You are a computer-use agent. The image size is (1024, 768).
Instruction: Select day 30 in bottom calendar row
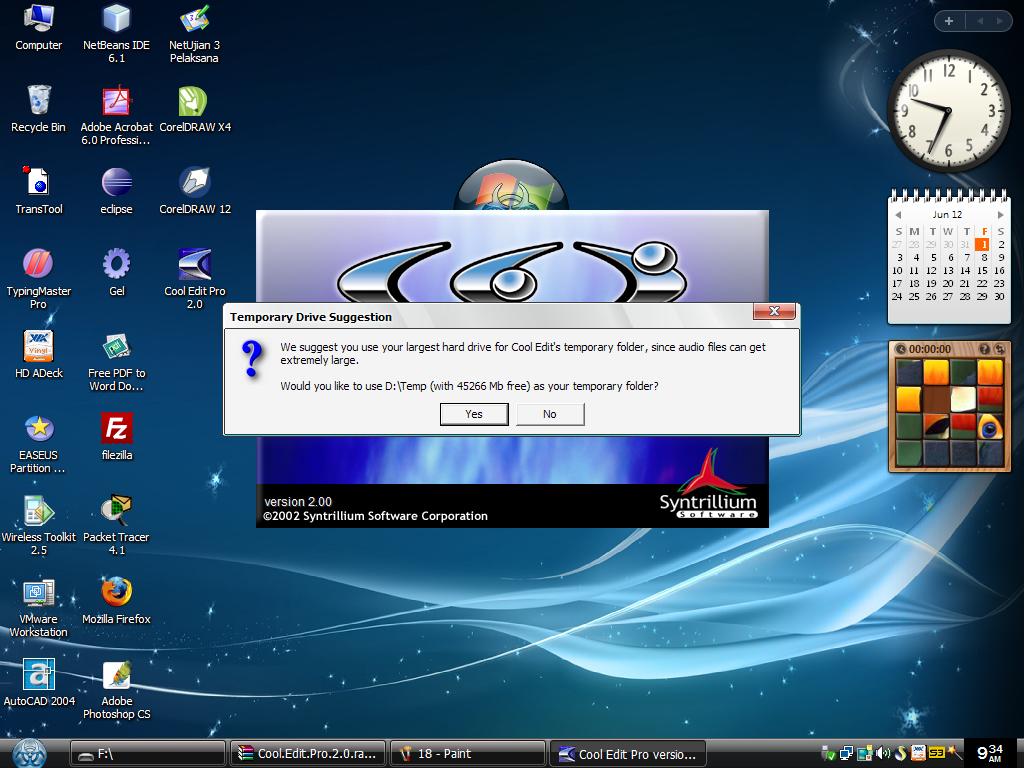click(x=999, y=296)
